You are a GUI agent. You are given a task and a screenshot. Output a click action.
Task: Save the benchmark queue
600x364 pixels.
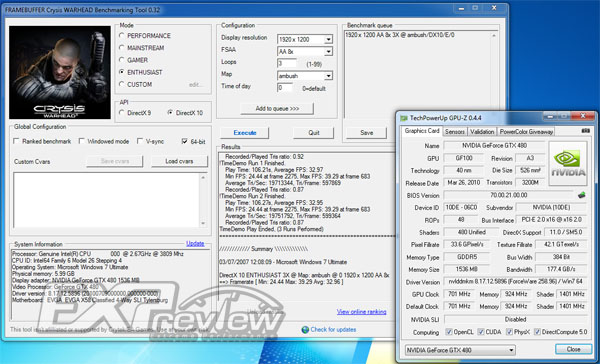[366, 133]
